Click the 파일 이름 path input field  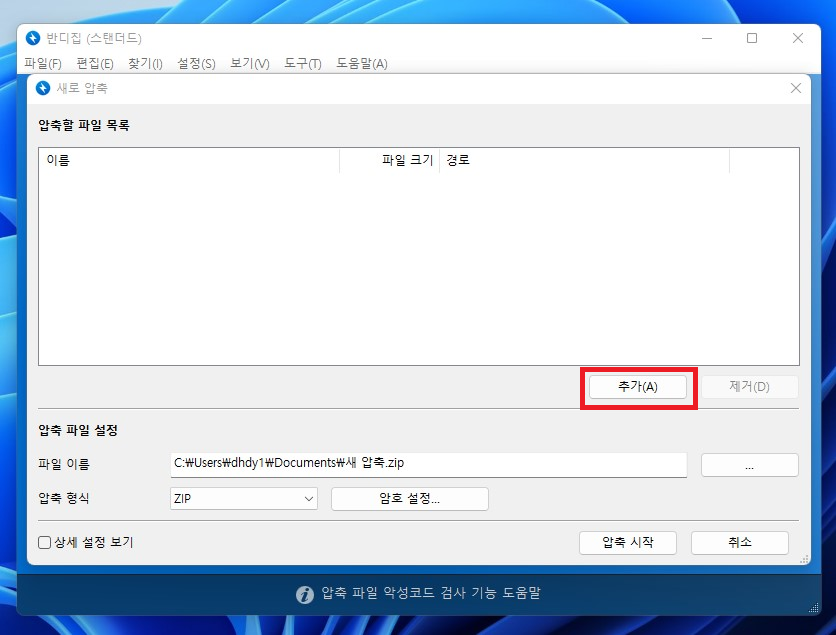[429, 464]
